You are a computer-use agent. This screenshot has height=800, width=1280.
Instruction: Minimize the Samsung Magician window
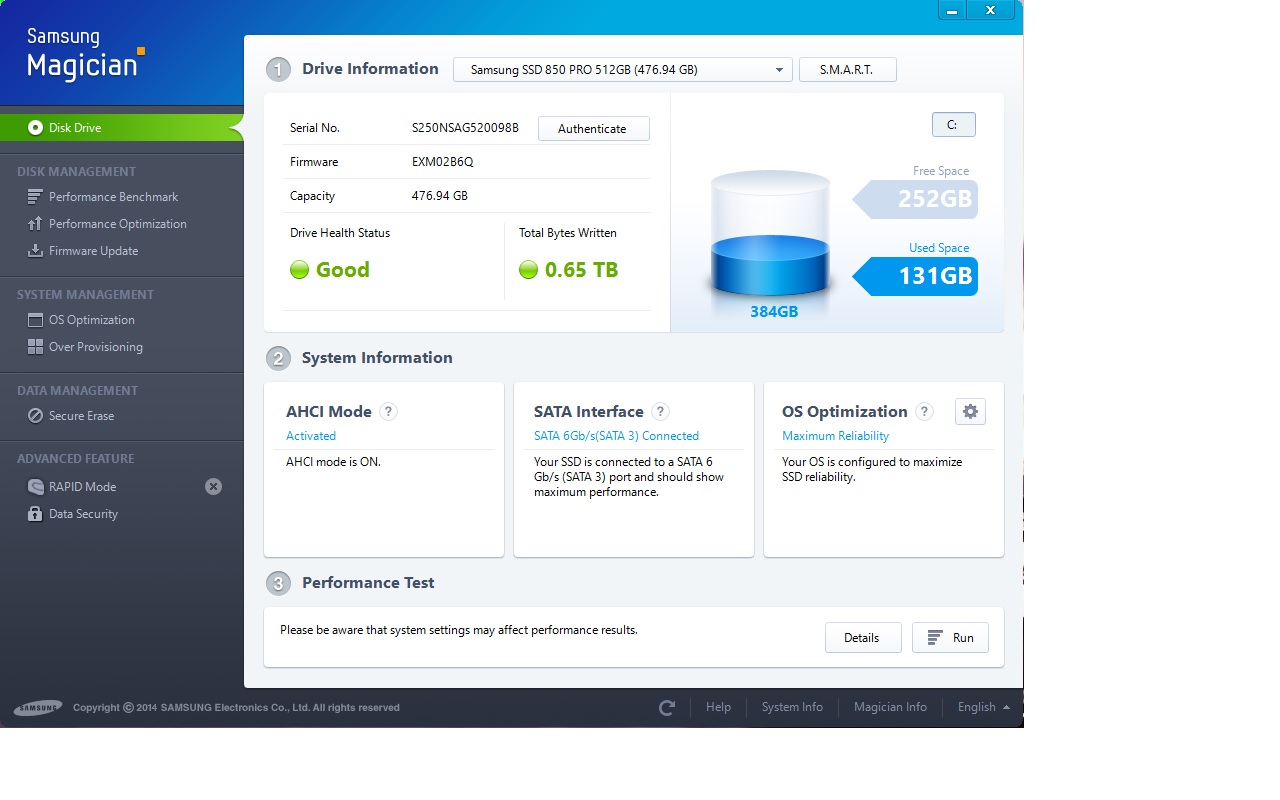point(952,10)
